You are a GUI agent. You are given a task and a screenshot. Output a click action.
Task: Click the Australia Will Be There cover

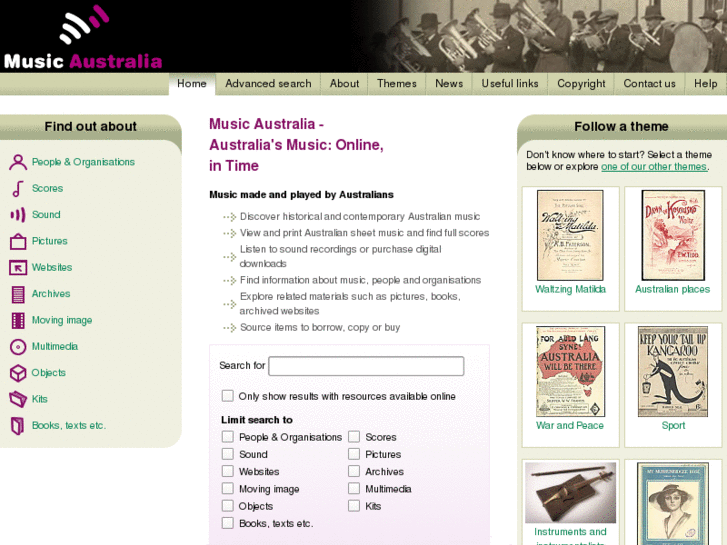point(570,371)
